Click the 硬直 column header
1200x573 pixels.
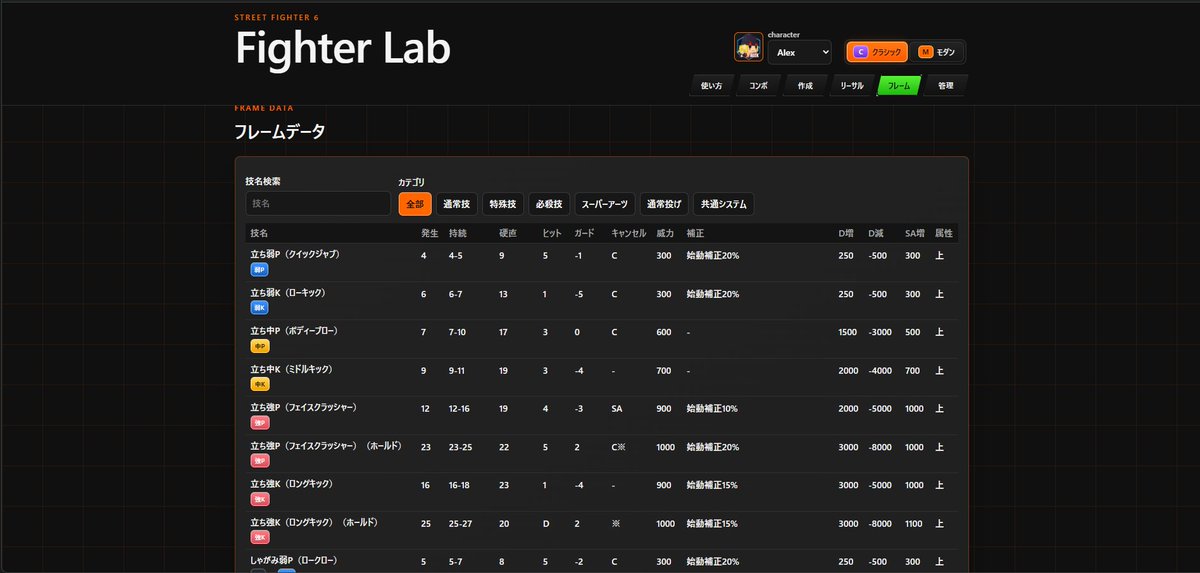coord(508,233)
